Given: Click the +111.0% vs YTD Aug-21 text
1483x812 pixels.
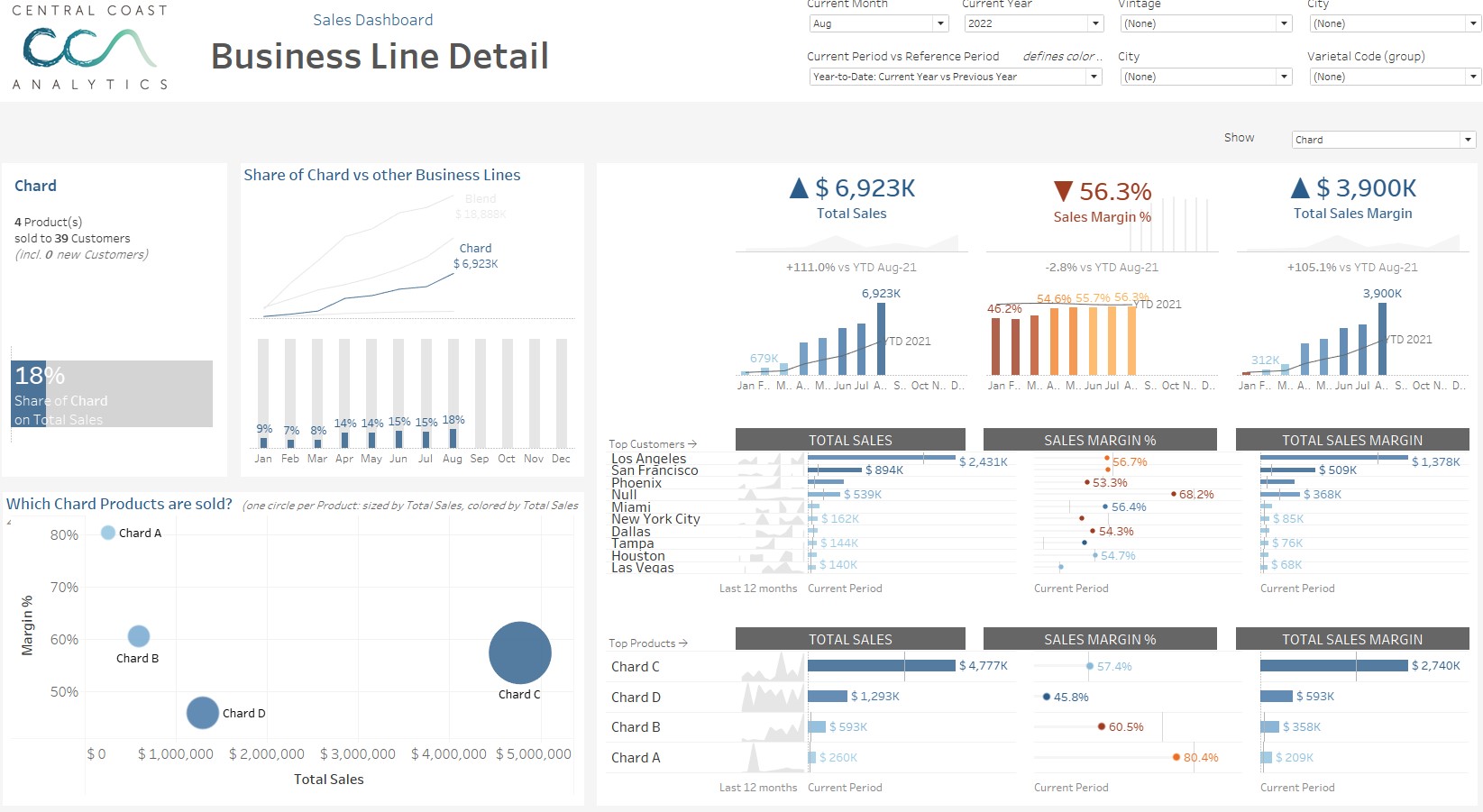Looking at the screenshot, I should pyautogui.click(x=851, y=268).
